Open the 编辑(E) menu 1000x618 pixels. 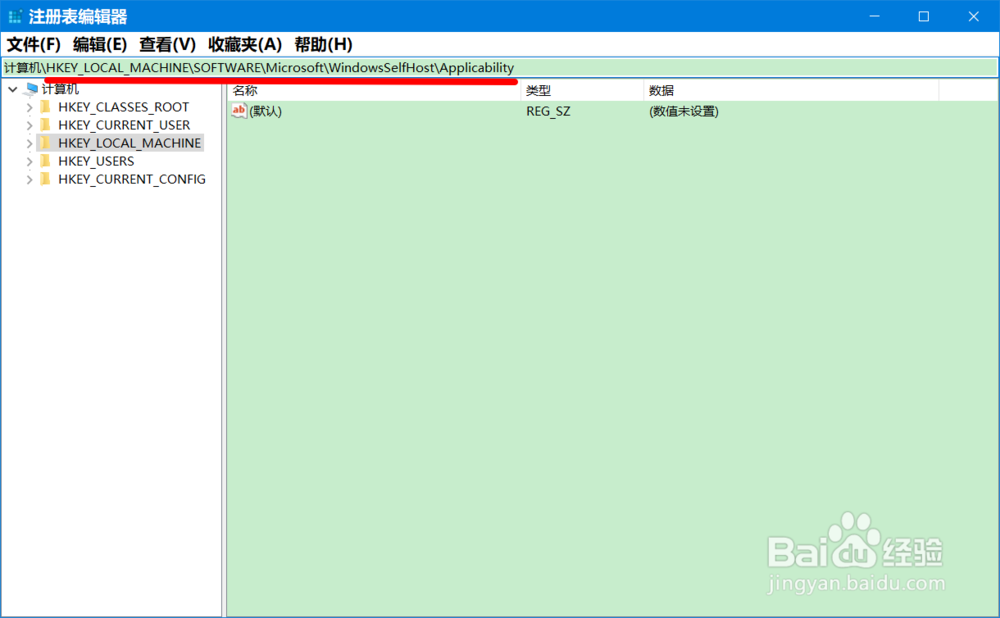pyautogui.click(x=100, y=45)
